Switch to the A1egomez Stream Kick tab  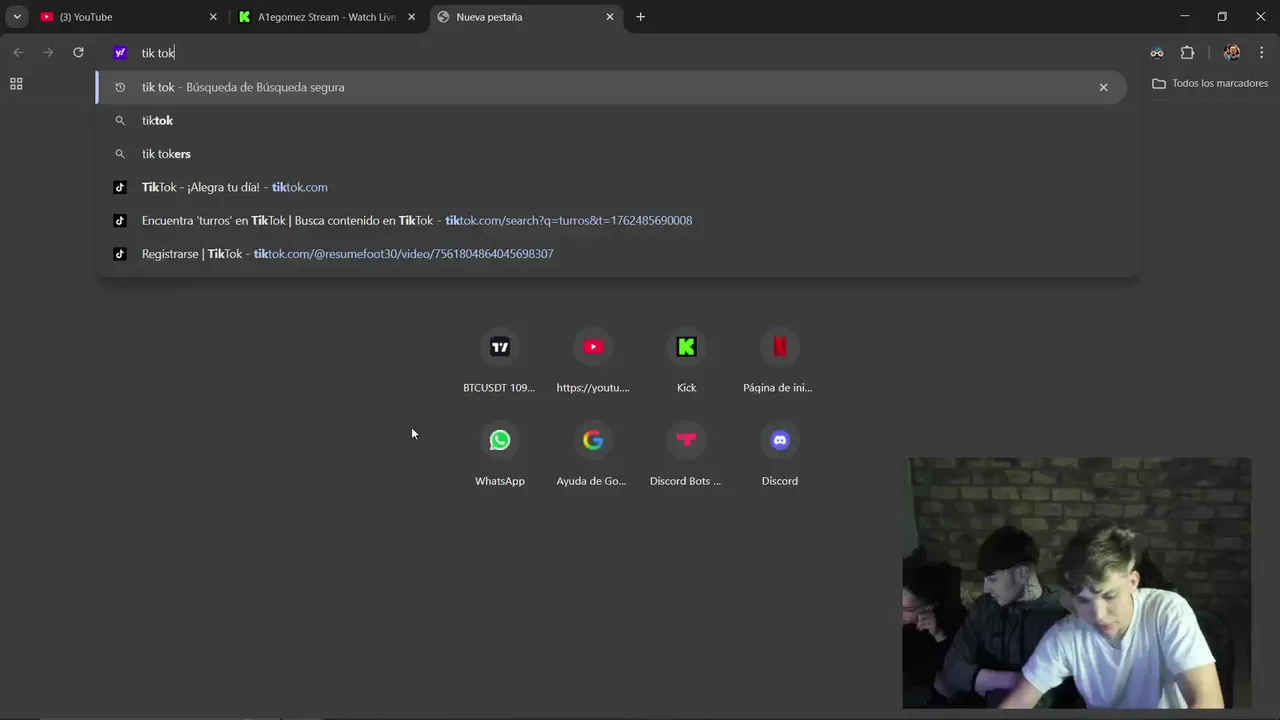pyautogui.click(x=328, y=17)
